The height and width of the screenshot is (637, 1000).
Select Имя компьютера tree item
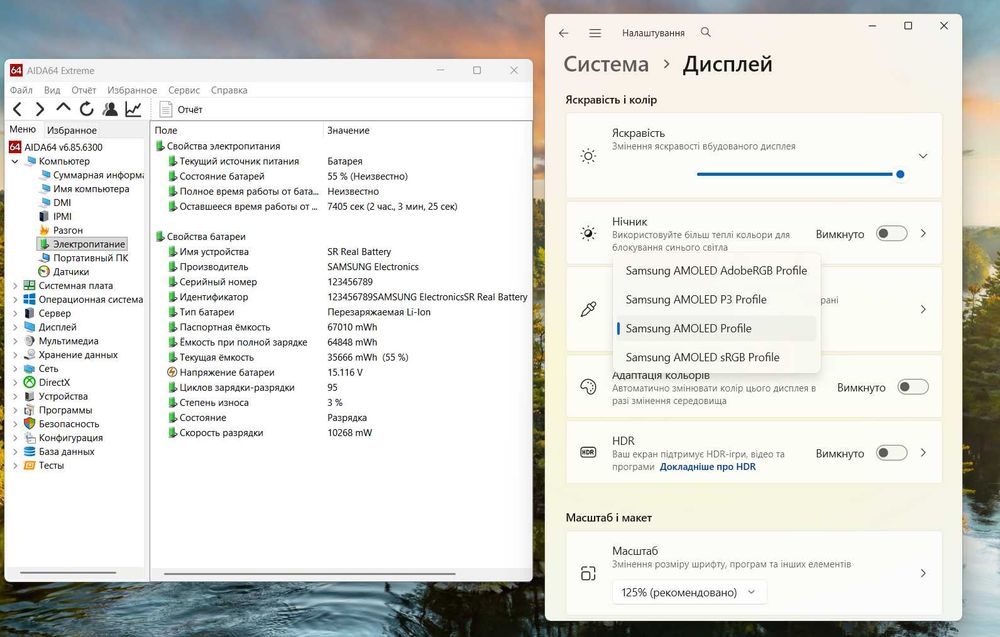pos(84,189)
